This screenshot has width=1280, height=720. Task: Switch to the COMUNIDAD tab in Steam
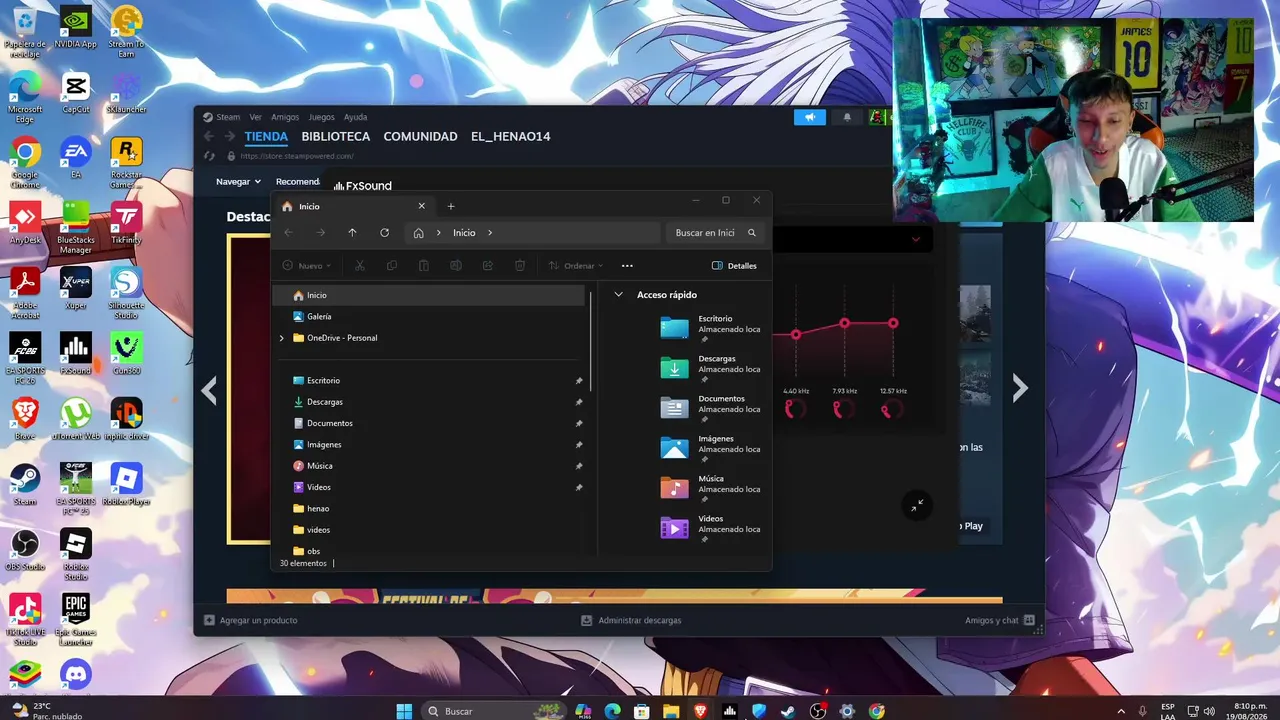click(420, 136)
